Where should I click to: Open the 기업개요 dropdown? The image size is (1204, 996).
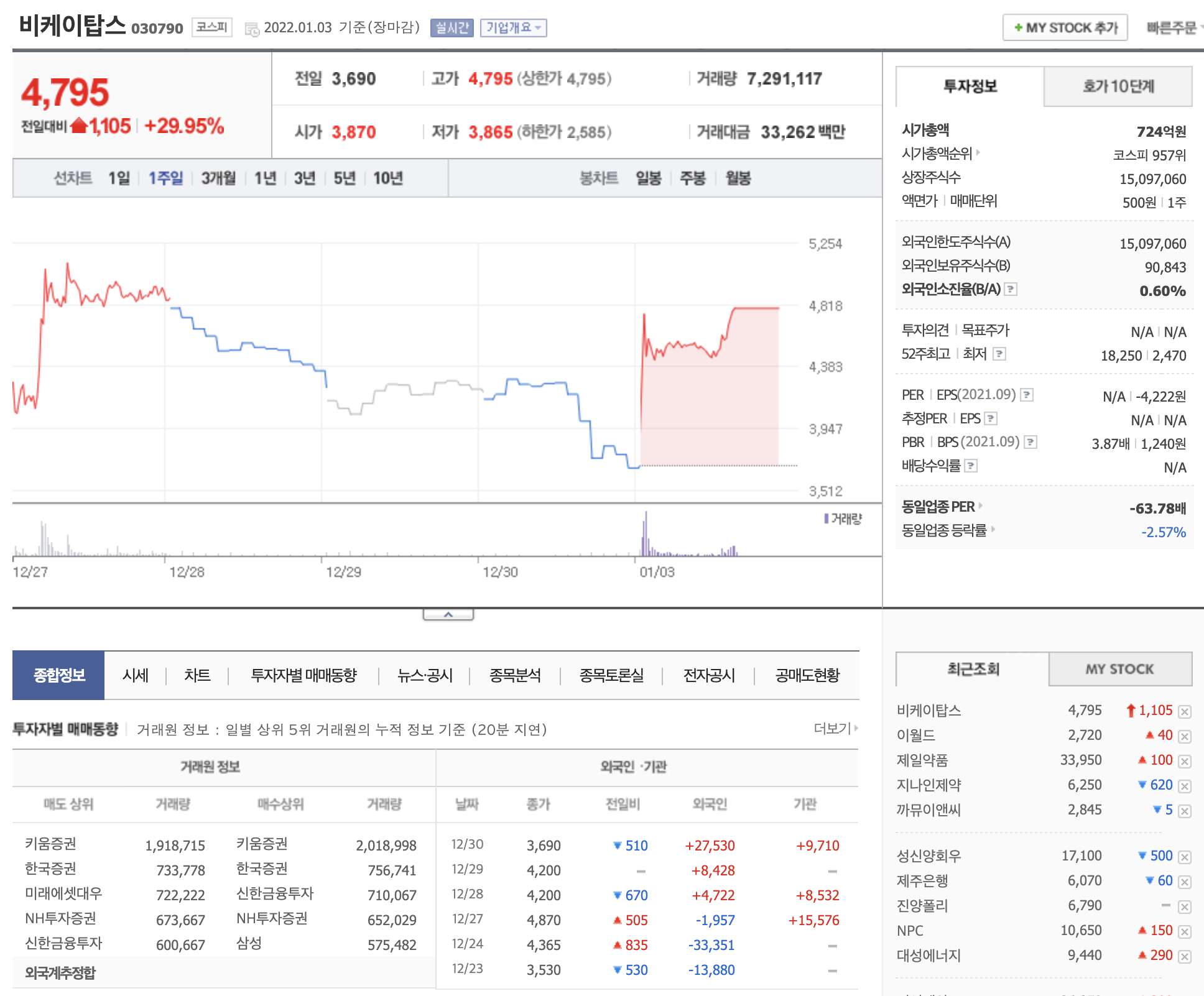(x=513, y=28)
